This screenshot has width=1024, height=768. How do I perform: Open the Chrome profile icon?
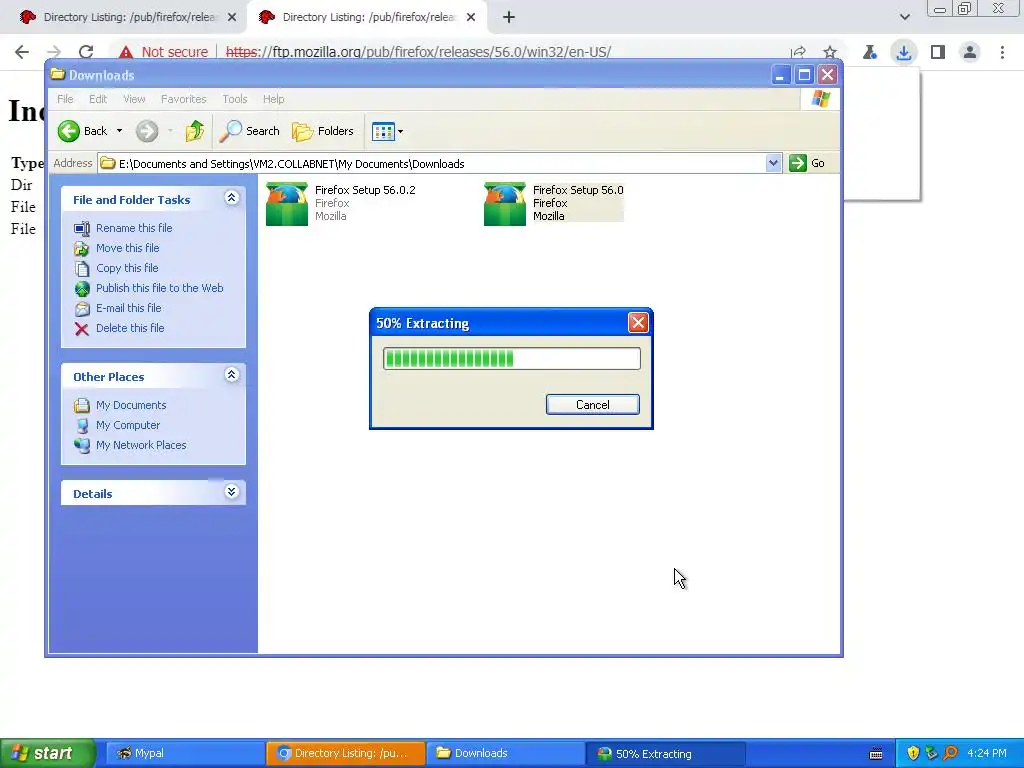[970, 52]
